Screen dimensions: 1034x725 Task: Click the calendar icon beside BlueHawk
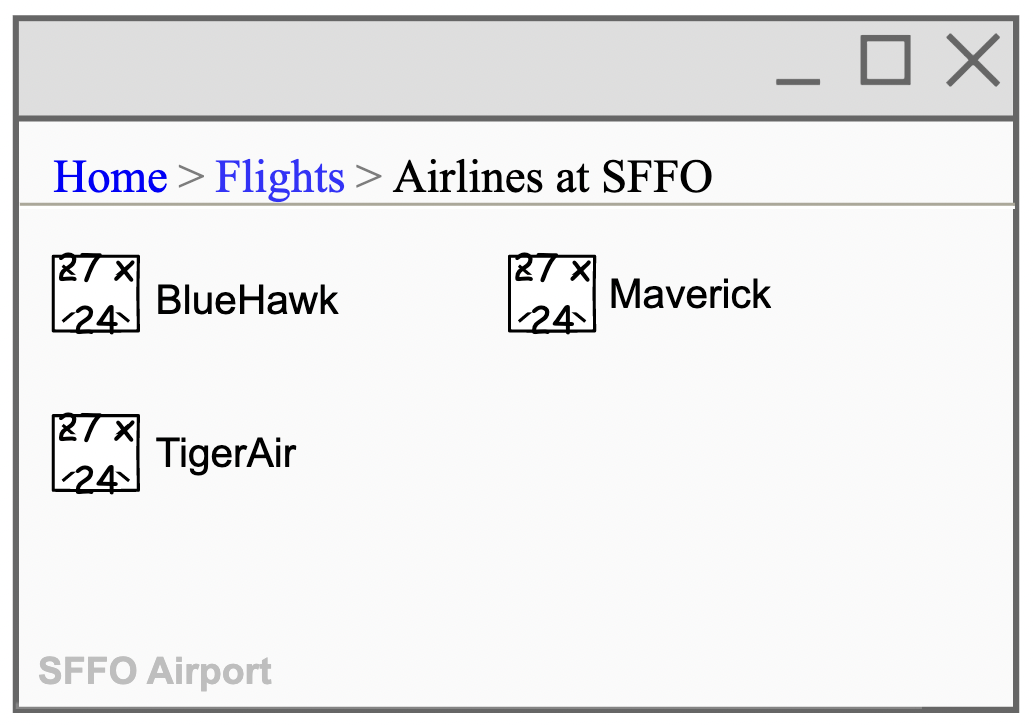tap(95, 293)
